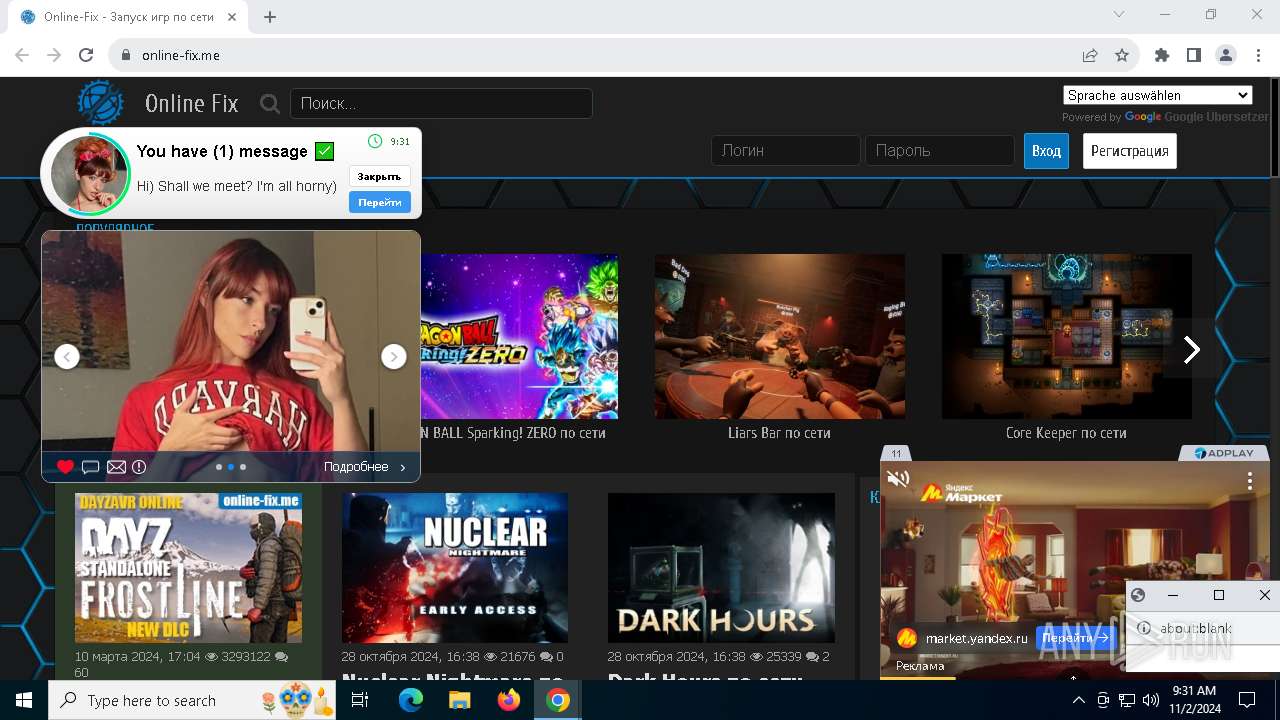This screenshot has height=720, width=1280.
Task: Launch Microsoft Edge from the taskbar
Action: [411, 700]
